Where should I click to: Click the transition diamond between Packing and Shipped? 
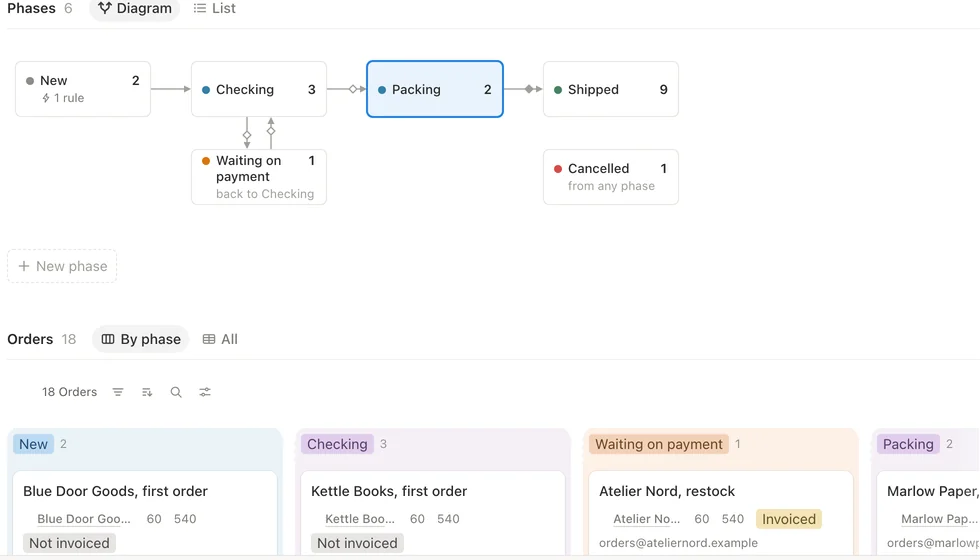click(529, 89)
